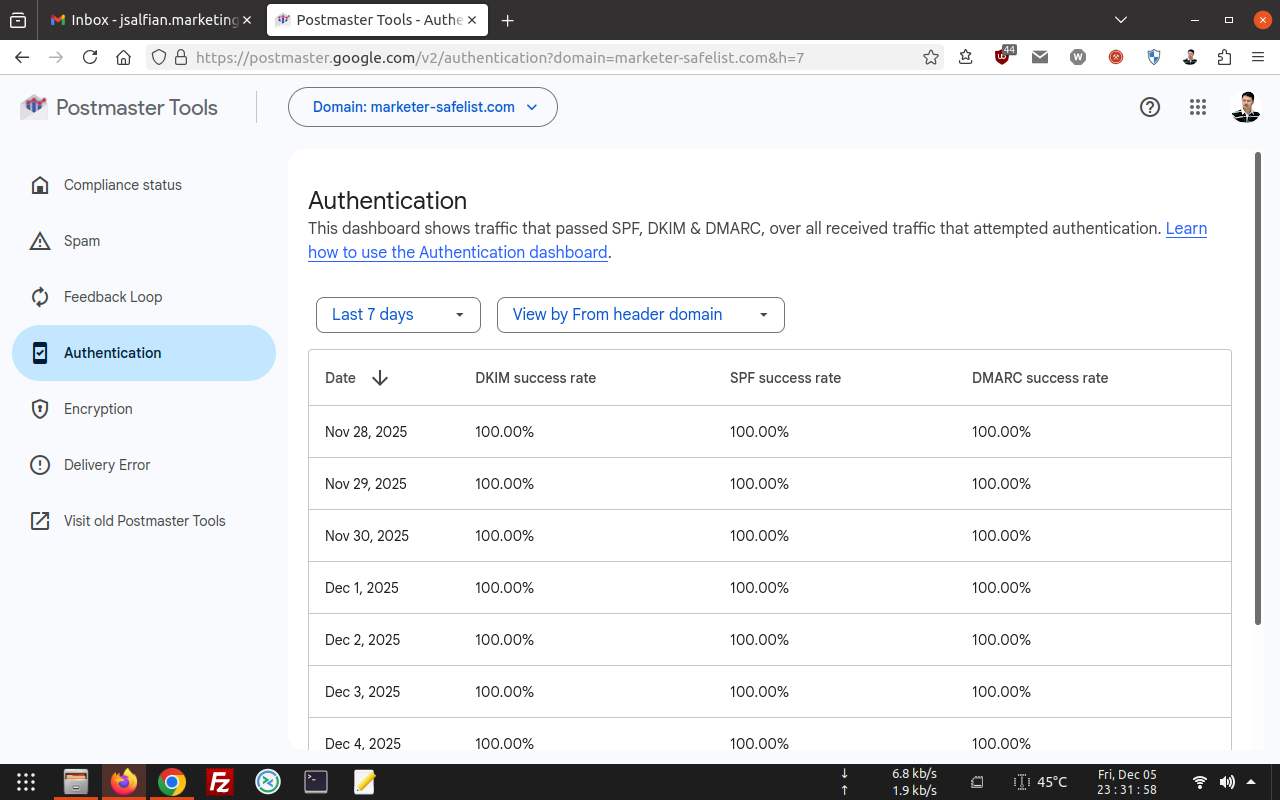This screenshot has height=800, width=1280.
Task: Toggle Date column sort arrow
Action: (x=380, y=378)
